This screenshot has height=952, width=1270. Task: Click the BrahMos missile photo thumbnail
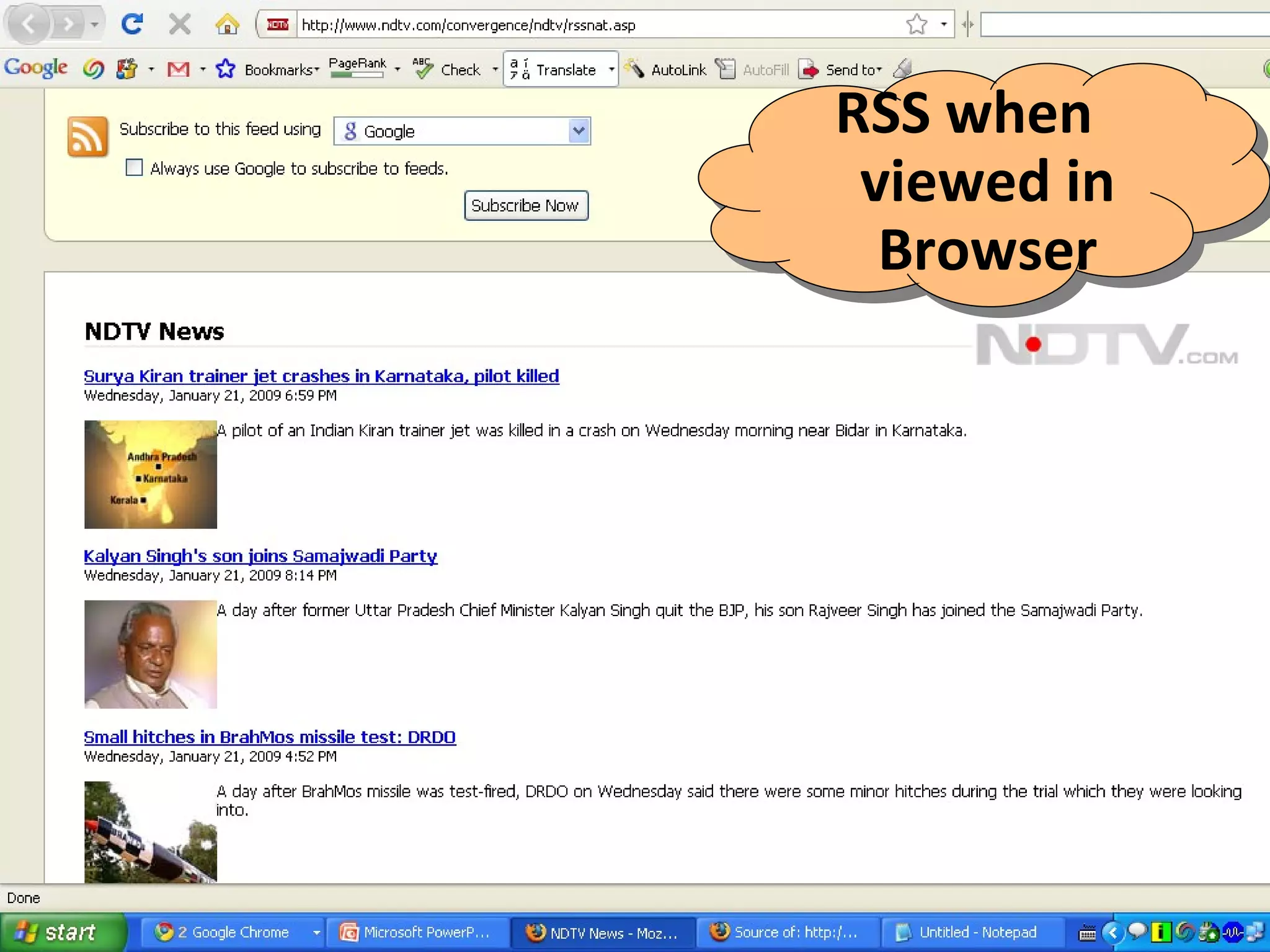151,832
